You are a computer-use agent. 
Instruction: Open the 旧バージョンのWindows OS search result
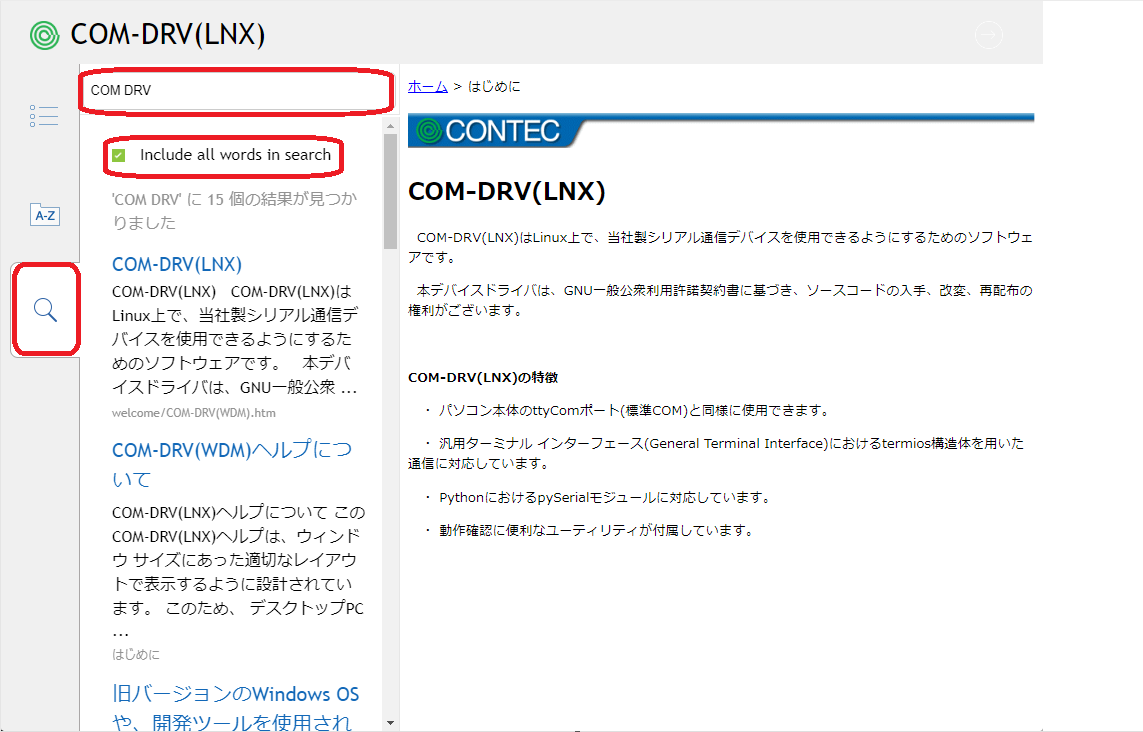[x=235, y=707]
